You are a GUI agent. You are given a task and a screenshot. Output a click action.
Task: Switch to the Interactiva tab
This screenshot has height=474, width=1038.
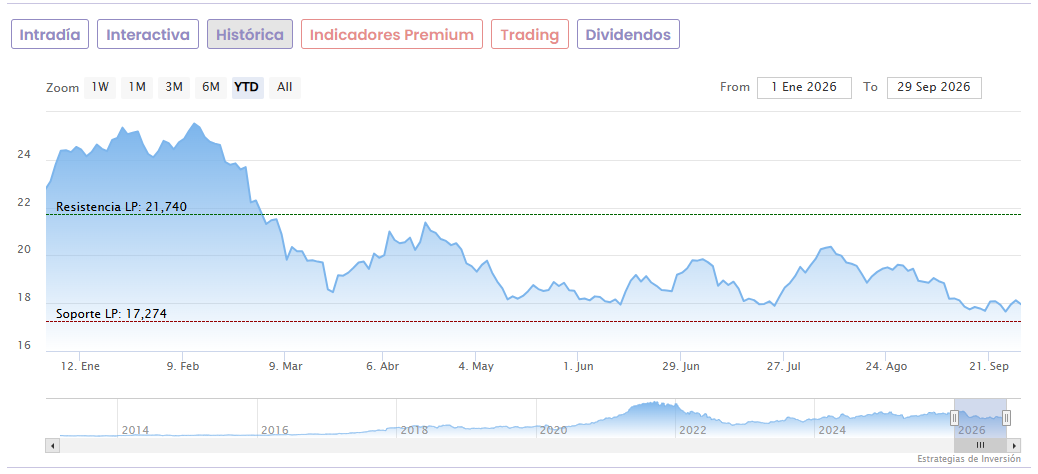click(148, 34)
